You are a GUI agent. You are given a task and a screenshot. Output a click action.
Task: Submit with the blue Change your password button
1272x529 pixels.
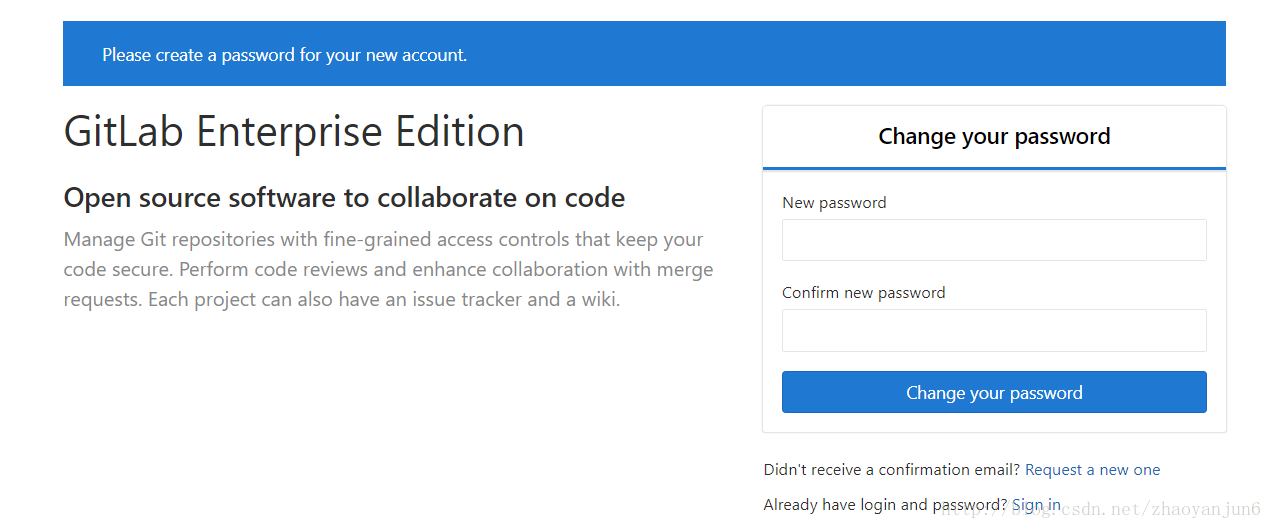(x=994, y=392)
